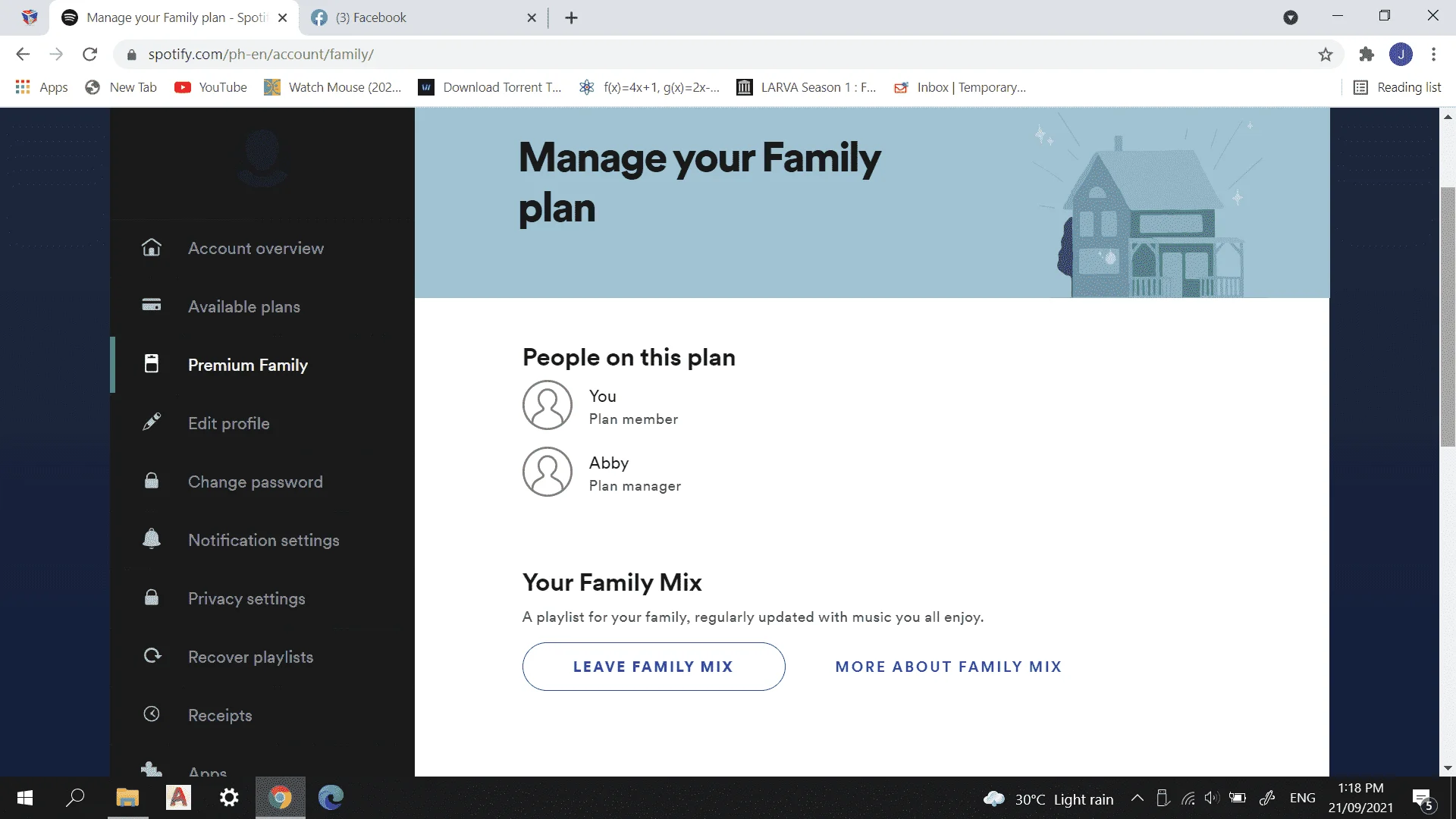Image resolution: width=1456 pixels, height=819 pixels.
Task: Click the ENG language indicator
Action: [1302, 798]
